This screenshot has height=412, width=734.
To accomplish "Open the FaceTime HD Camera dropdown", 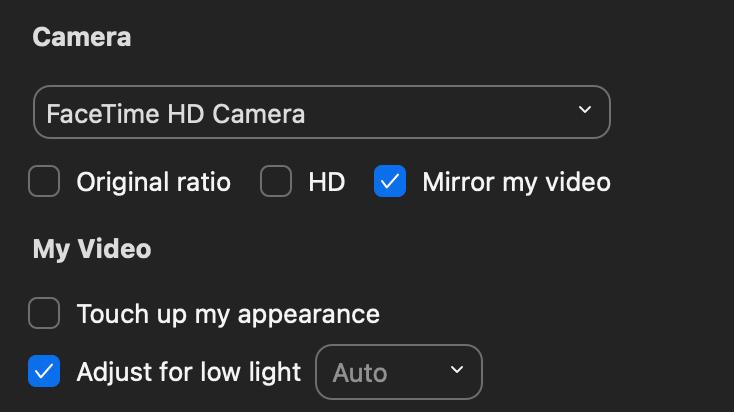I will tap(321, 112).
